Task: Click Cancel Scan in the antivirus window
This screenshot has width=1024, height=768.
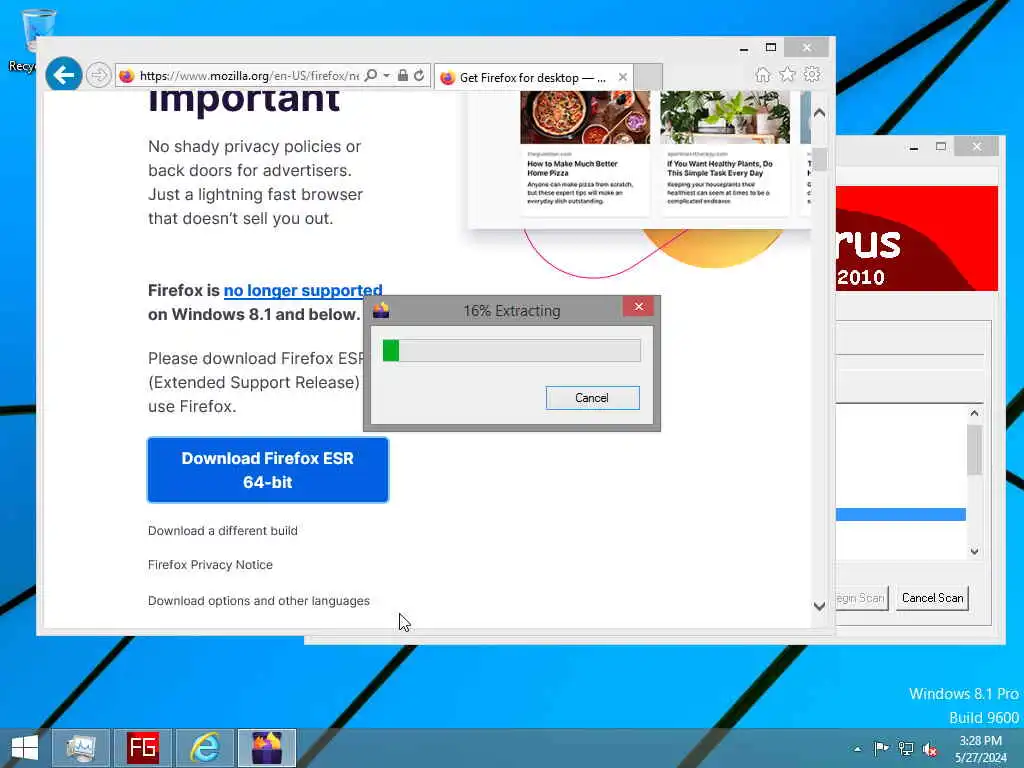Action: coord(932,598)
